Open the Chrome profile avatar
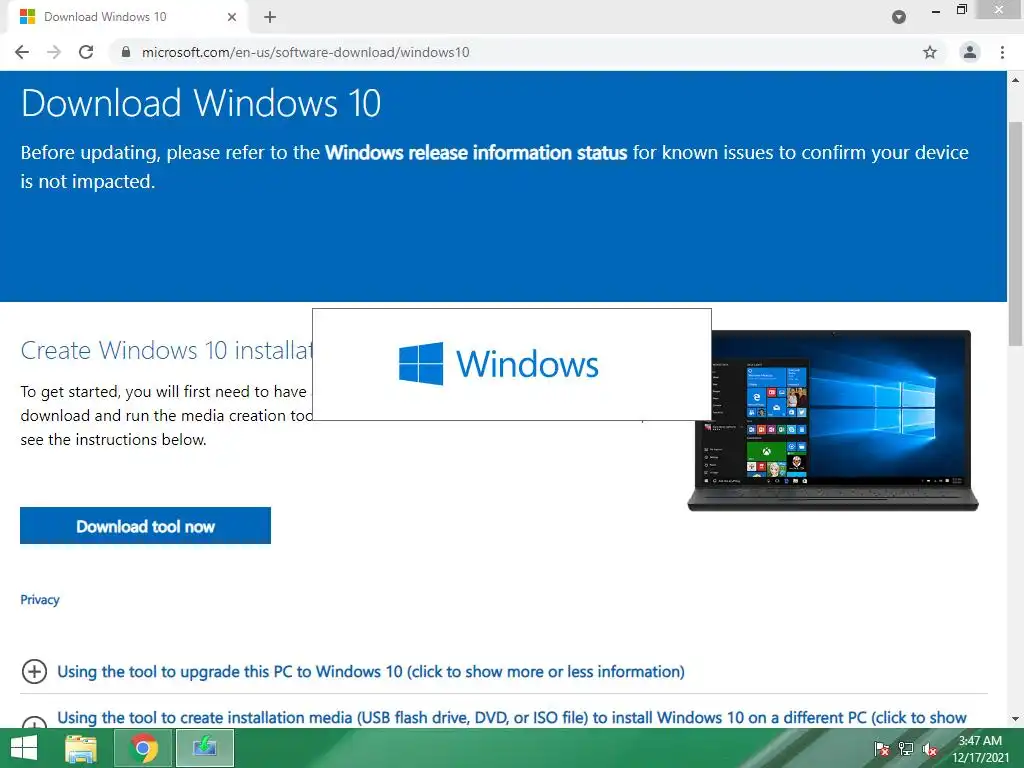This screenshot has width=1024, height=768. click(x=970, y=52)
